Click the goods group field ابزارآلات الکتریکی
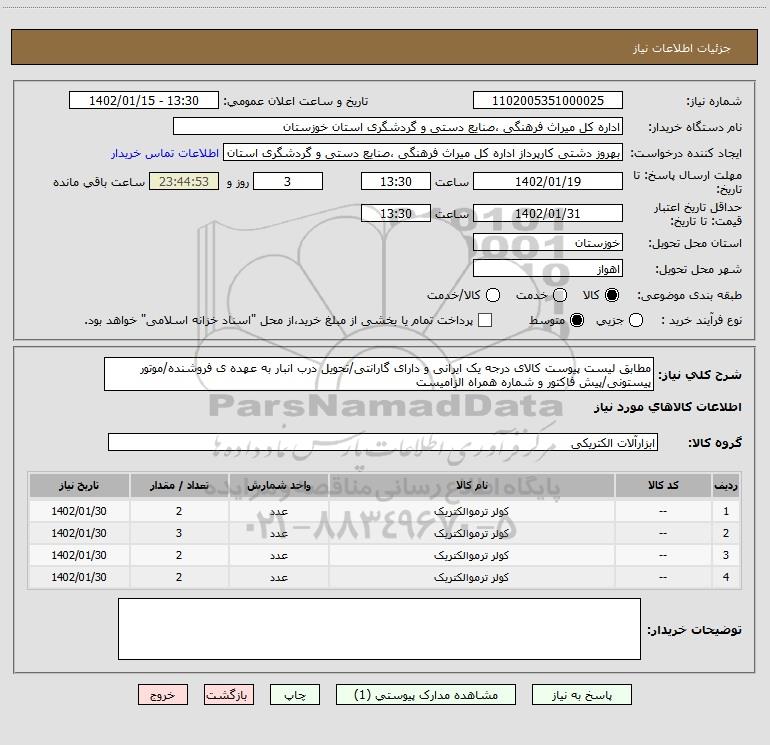Screen dimensions: 770x745 point(383,442)
